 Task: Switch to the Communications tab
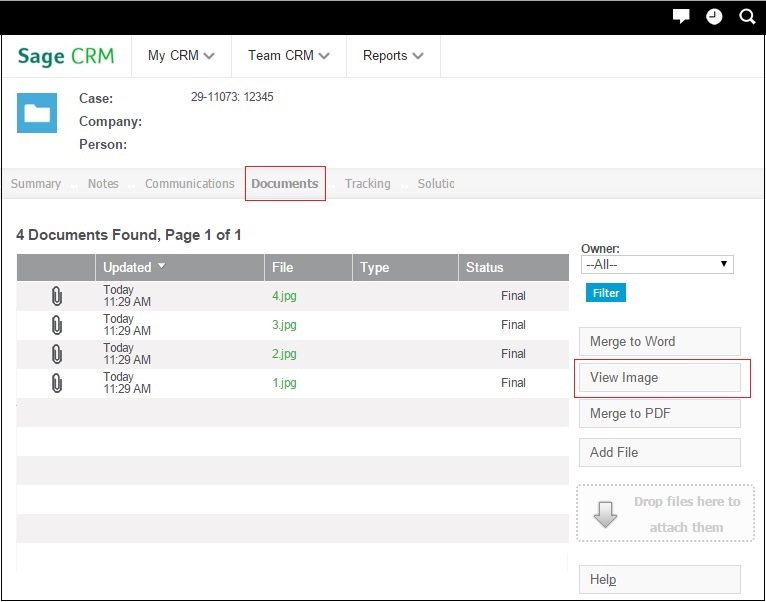pyautogui.click(x=189, y=184)
